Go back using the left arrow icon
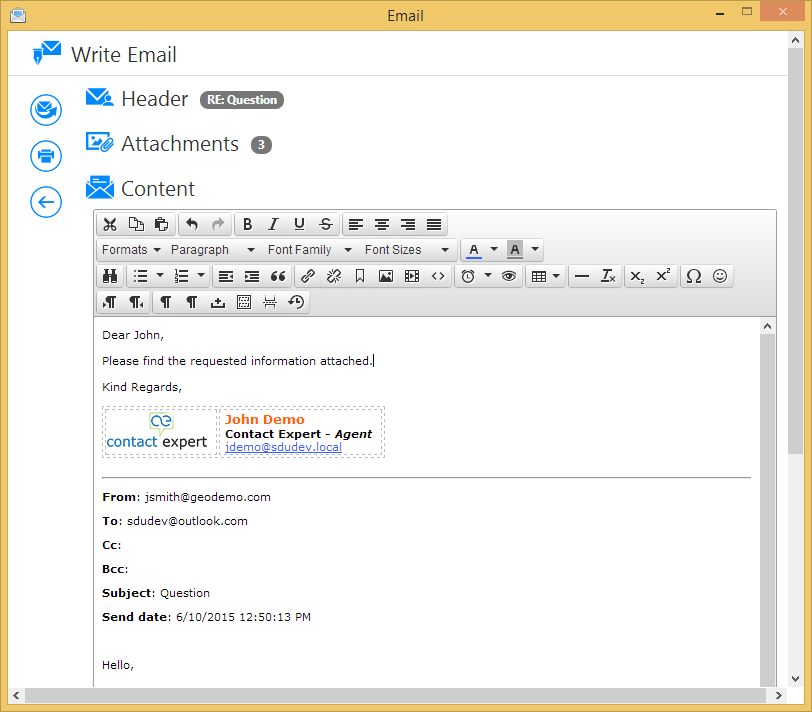Image resolution: width=812 pixels, height=712 pixels. (46, 202)
